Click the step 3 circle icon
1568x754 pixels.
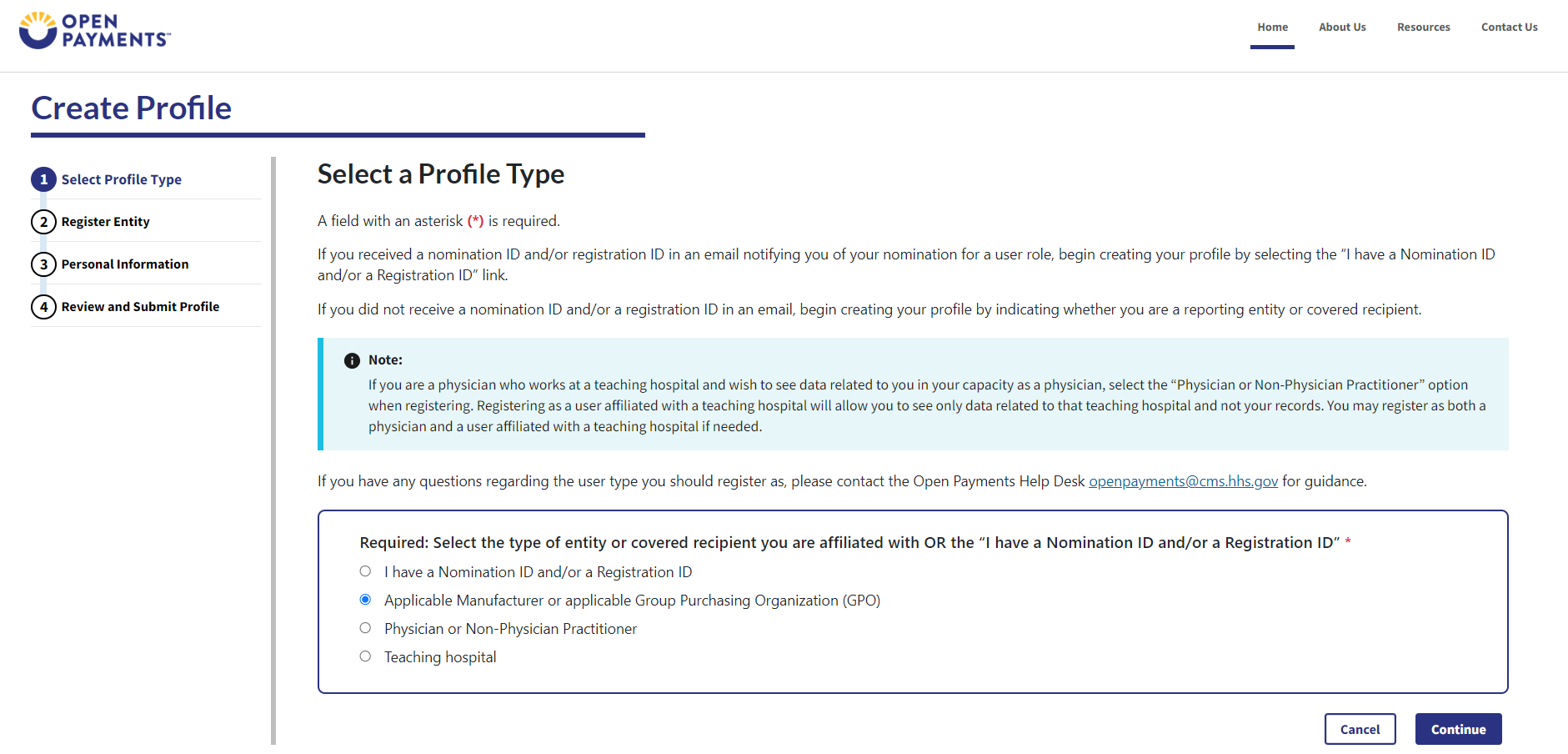click(43, 264)
